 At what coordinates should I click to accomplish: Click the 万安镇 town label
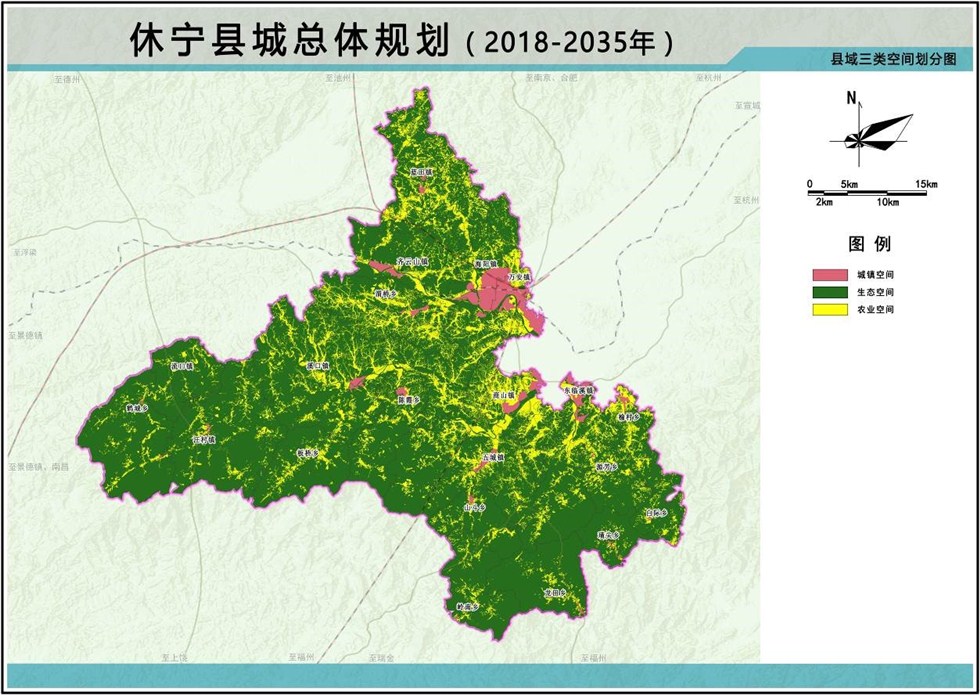click(519, 276)
